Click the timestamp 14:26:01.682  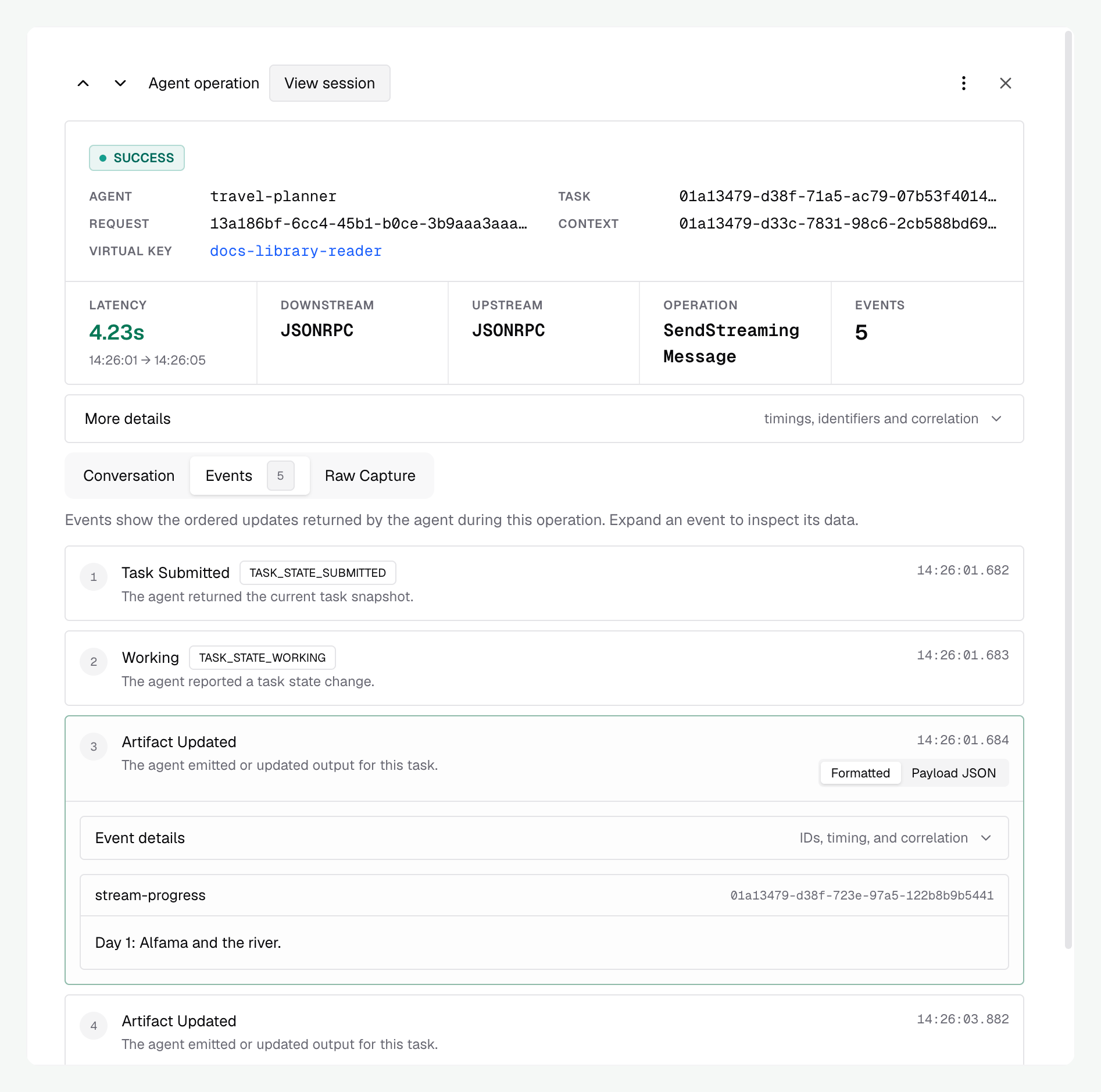[x=963, y=570]
